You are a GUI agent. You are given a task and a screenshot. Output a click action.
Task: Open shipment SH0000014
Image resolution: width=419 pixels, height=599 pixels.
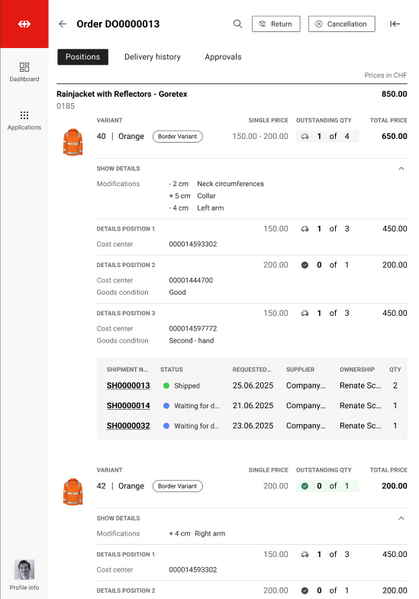click(128, 406)
